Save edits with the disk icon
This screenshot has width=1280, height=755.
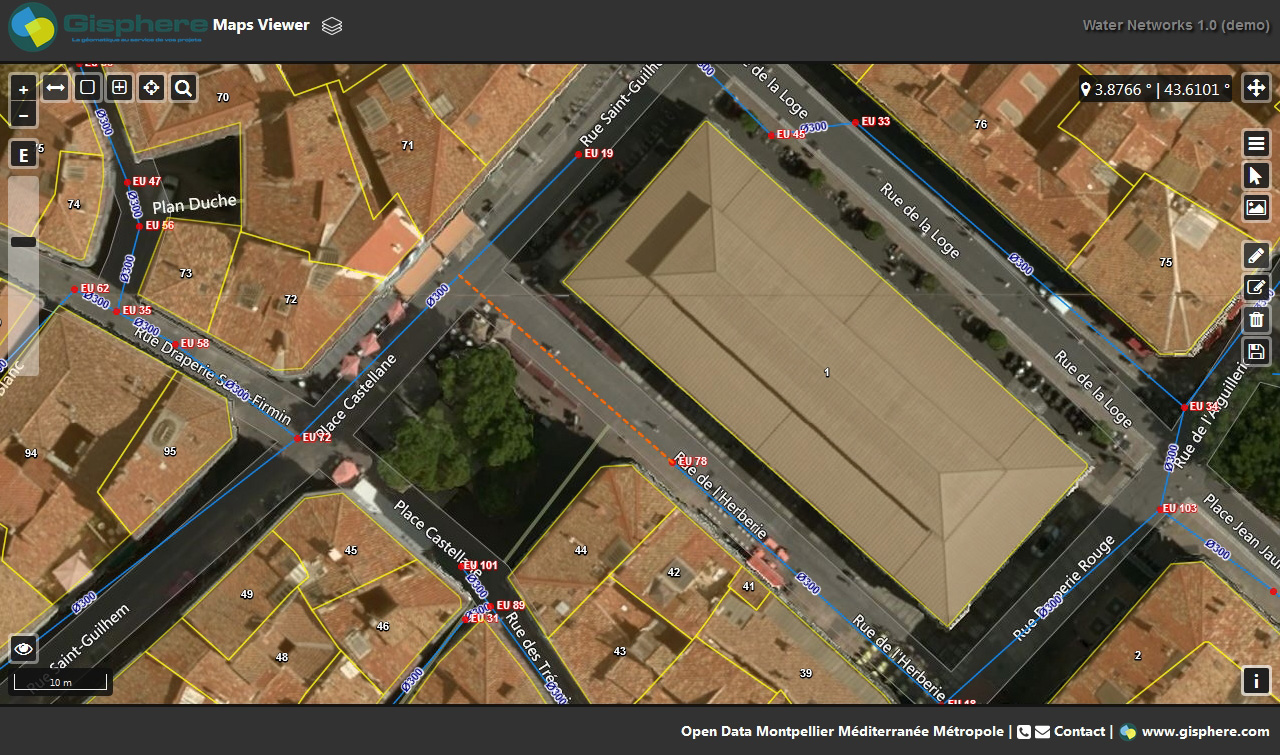[x=1256, y=351]
